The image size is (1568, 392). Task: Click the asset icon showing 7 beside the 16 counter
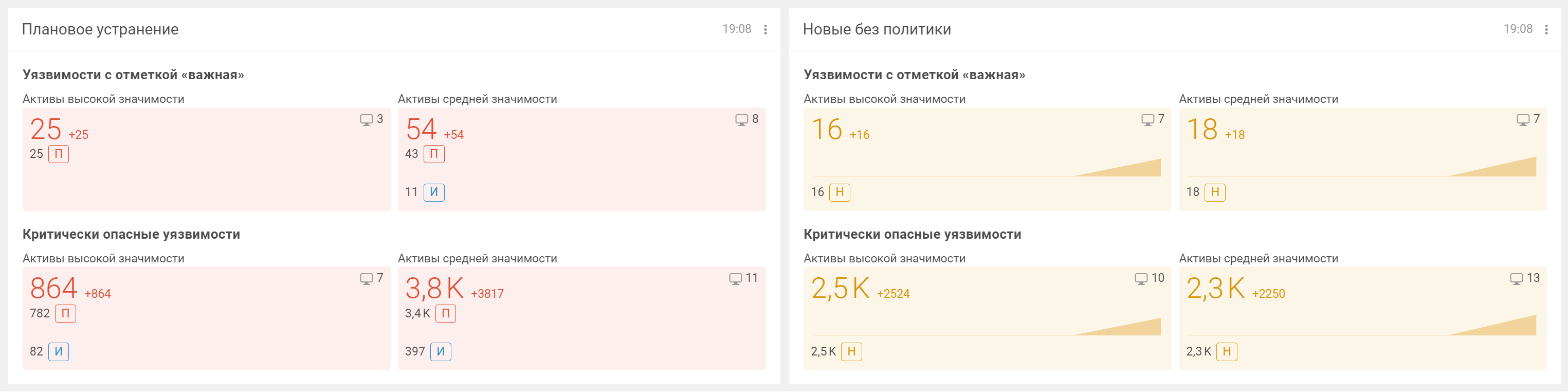[1148, 119]
